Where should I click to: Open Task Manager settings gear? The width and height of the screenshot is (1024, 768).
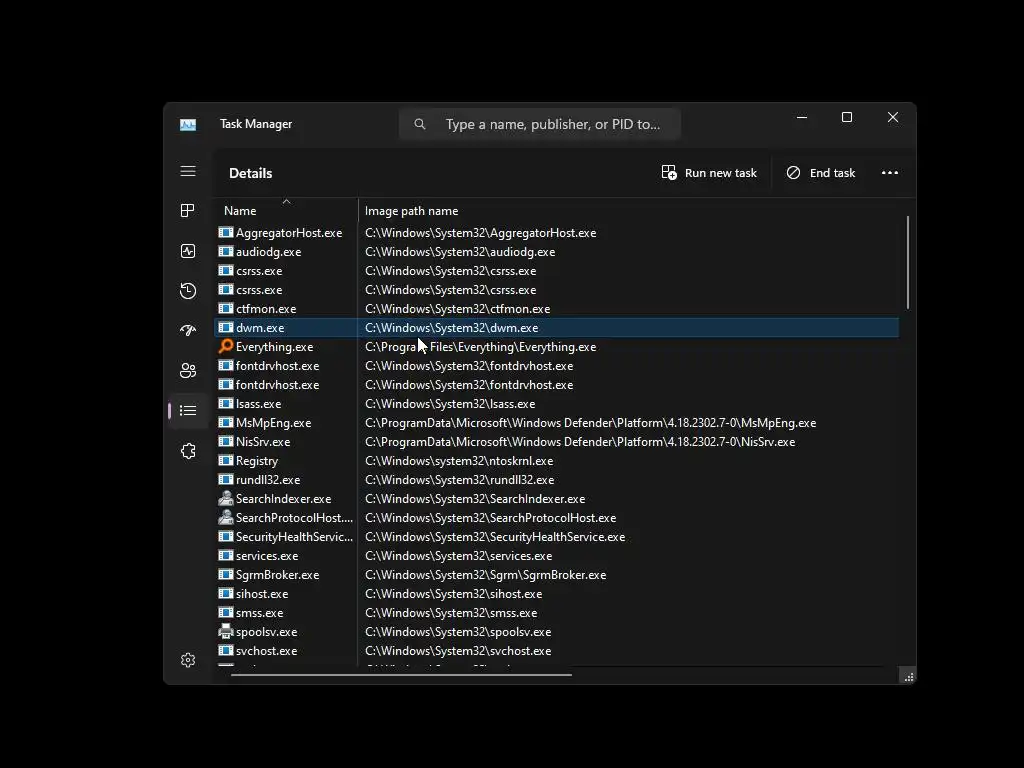[188, 660]
